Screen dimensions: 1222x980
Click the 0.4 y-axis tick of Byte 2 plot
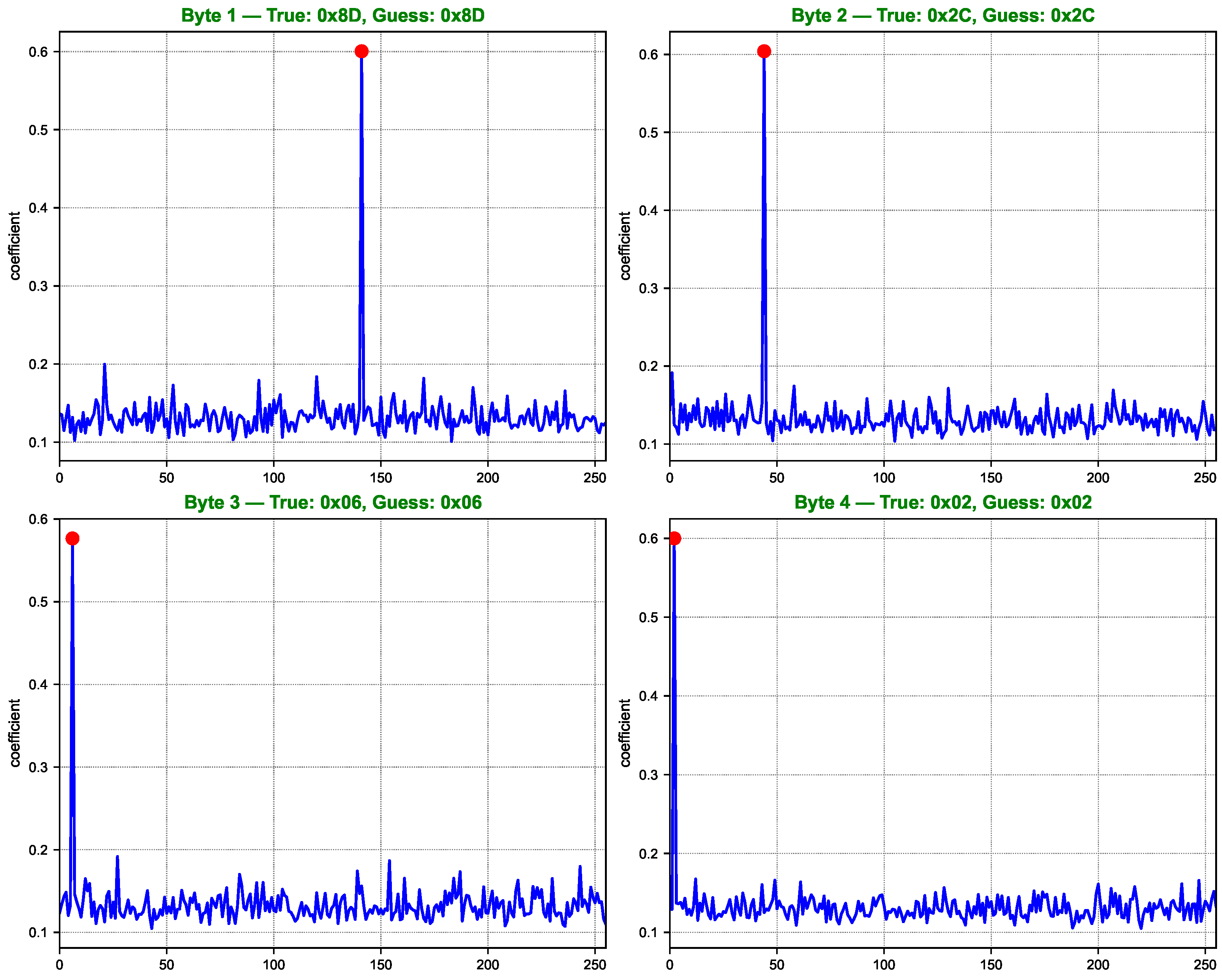click(x=648, y=211)
